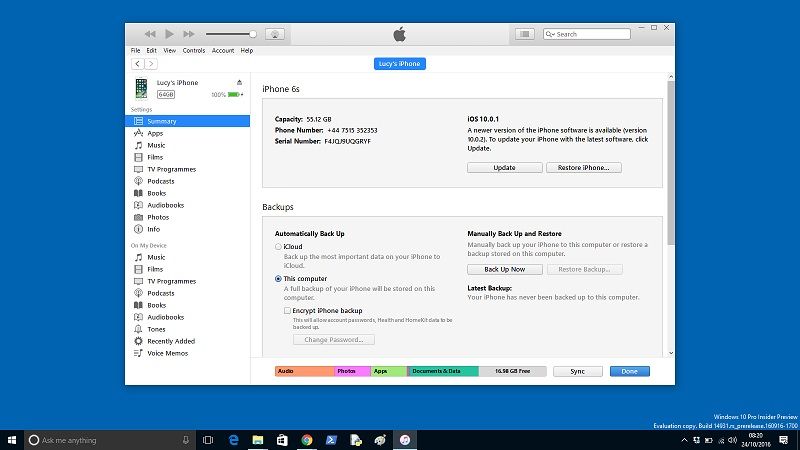Click the play button
800x450 pixels.
[x=169, y=34]
